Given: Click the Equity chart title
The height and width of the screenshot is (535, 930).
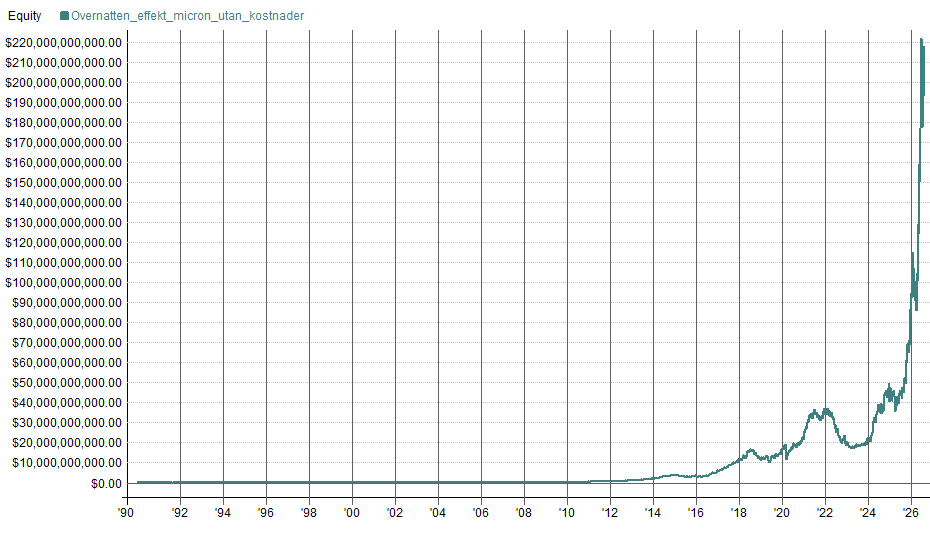Looking at the screenshot, I should [x=24, y=16].
